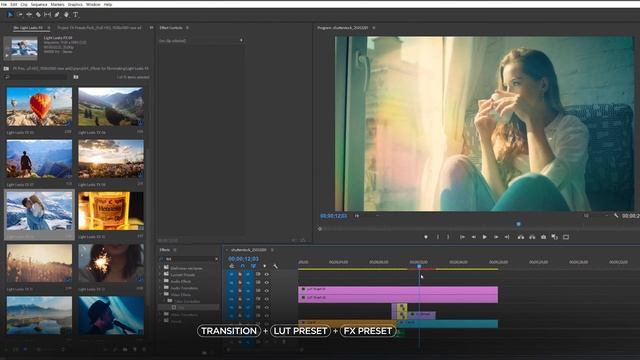This screenshot has height=360, width=640.
Task: Expand the Audio Transitions folder in Effects
Action: (161, 288)
